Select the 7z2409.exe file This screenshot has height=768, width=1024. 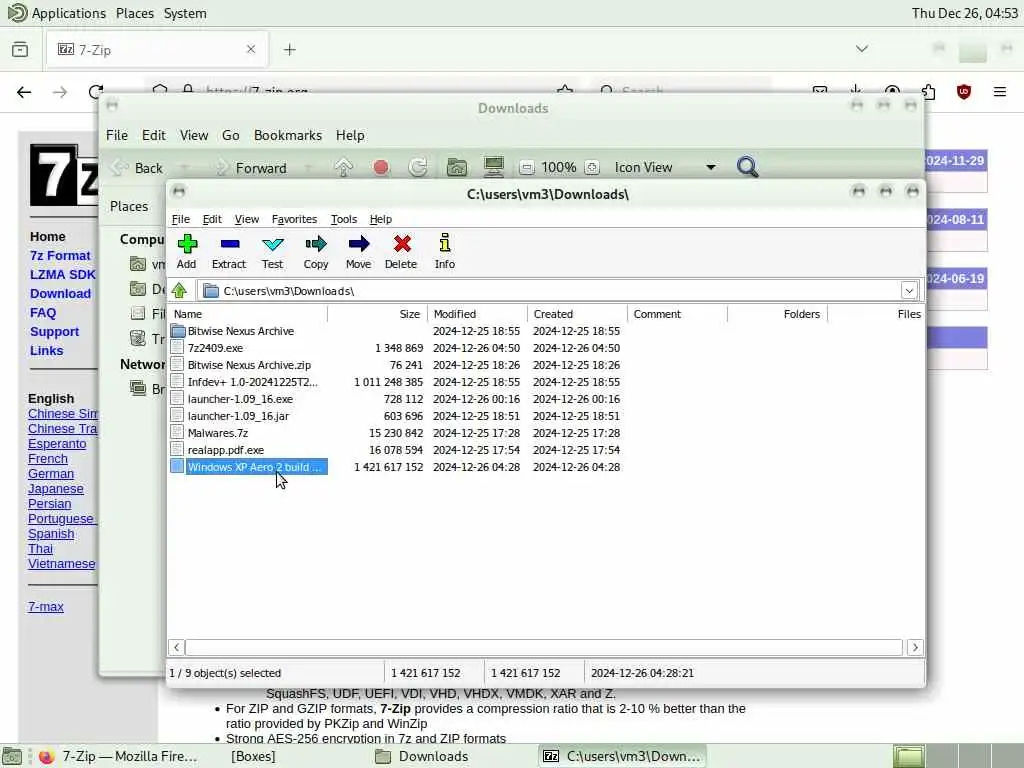pos(215,348)
